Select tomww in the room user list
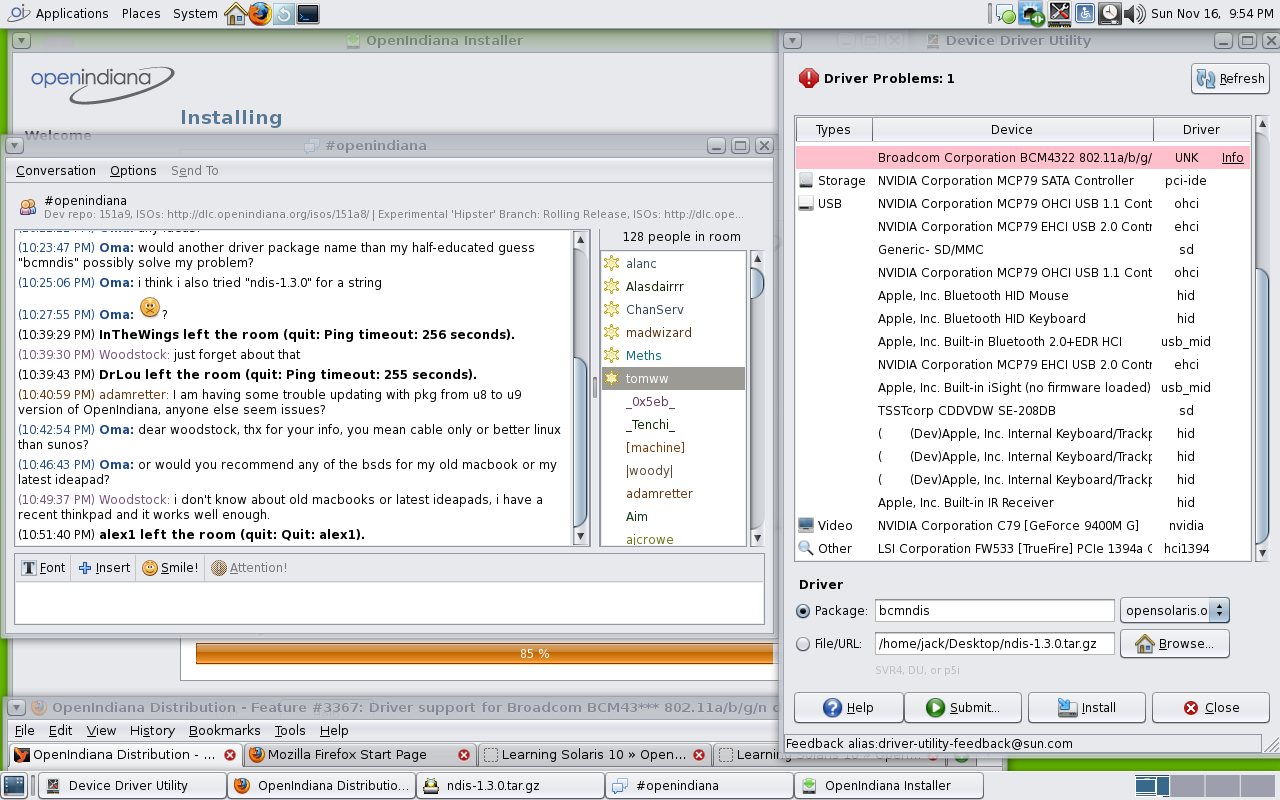 pyautogui.click(x=673, y=379)
